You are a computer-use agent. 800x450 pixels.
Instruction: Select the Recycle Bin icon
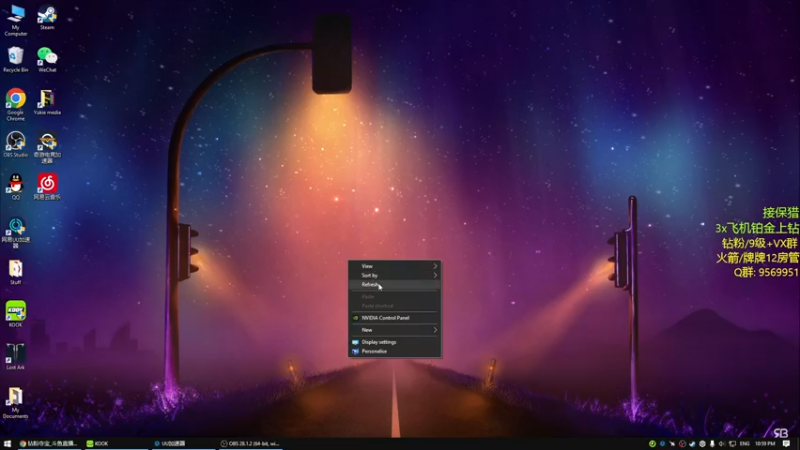(16, 60)
